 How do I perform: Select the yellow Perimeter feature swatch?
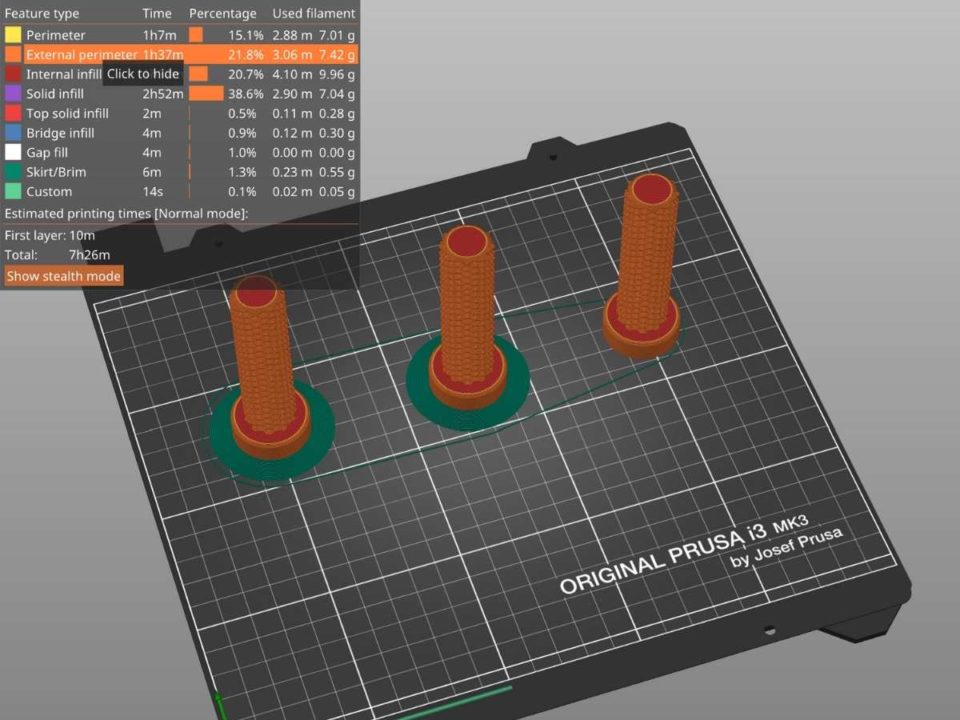click(11, 34)
